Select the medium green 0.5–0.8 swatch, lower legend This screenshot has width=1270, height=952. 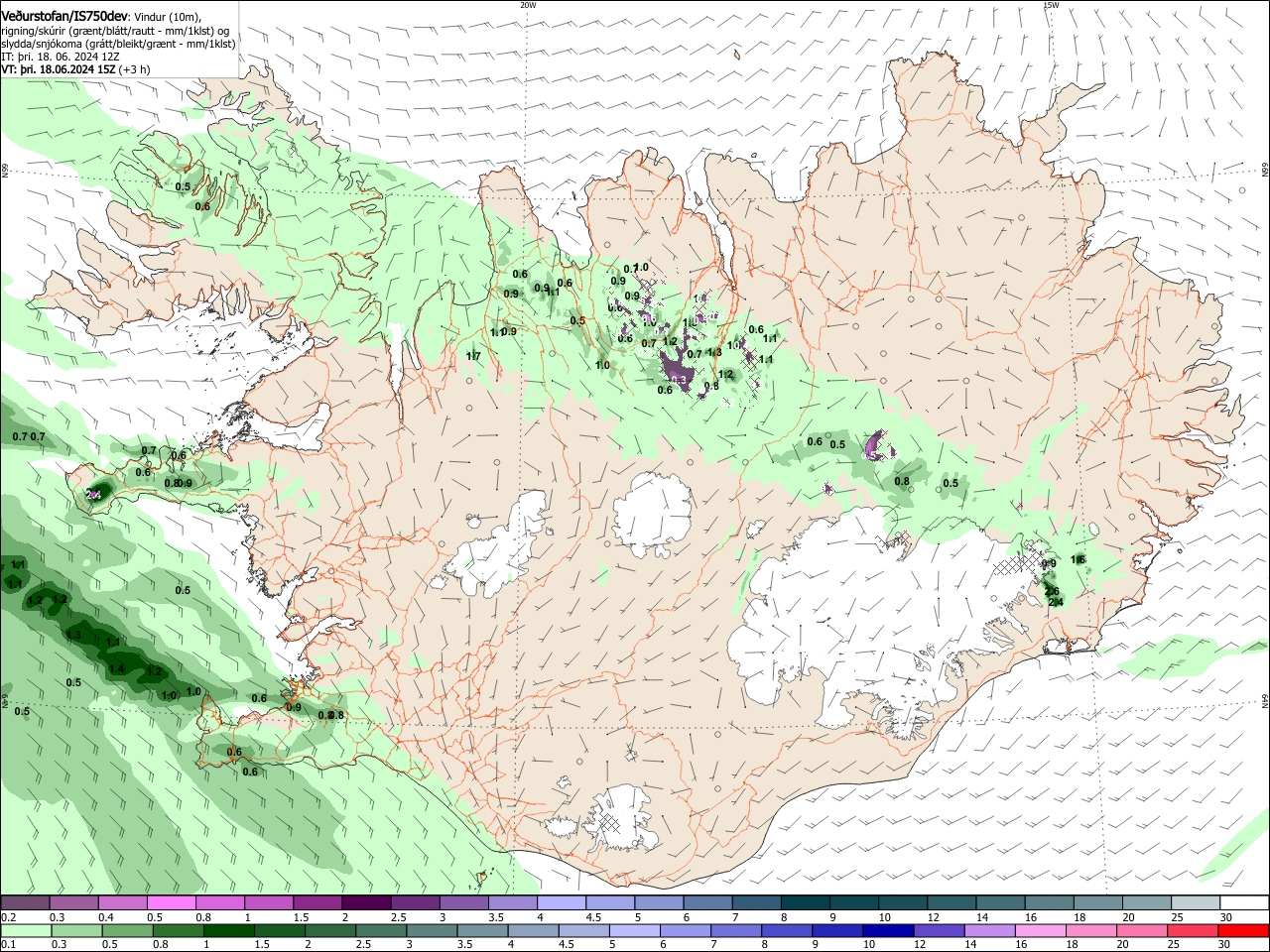[x=129, y=930]
